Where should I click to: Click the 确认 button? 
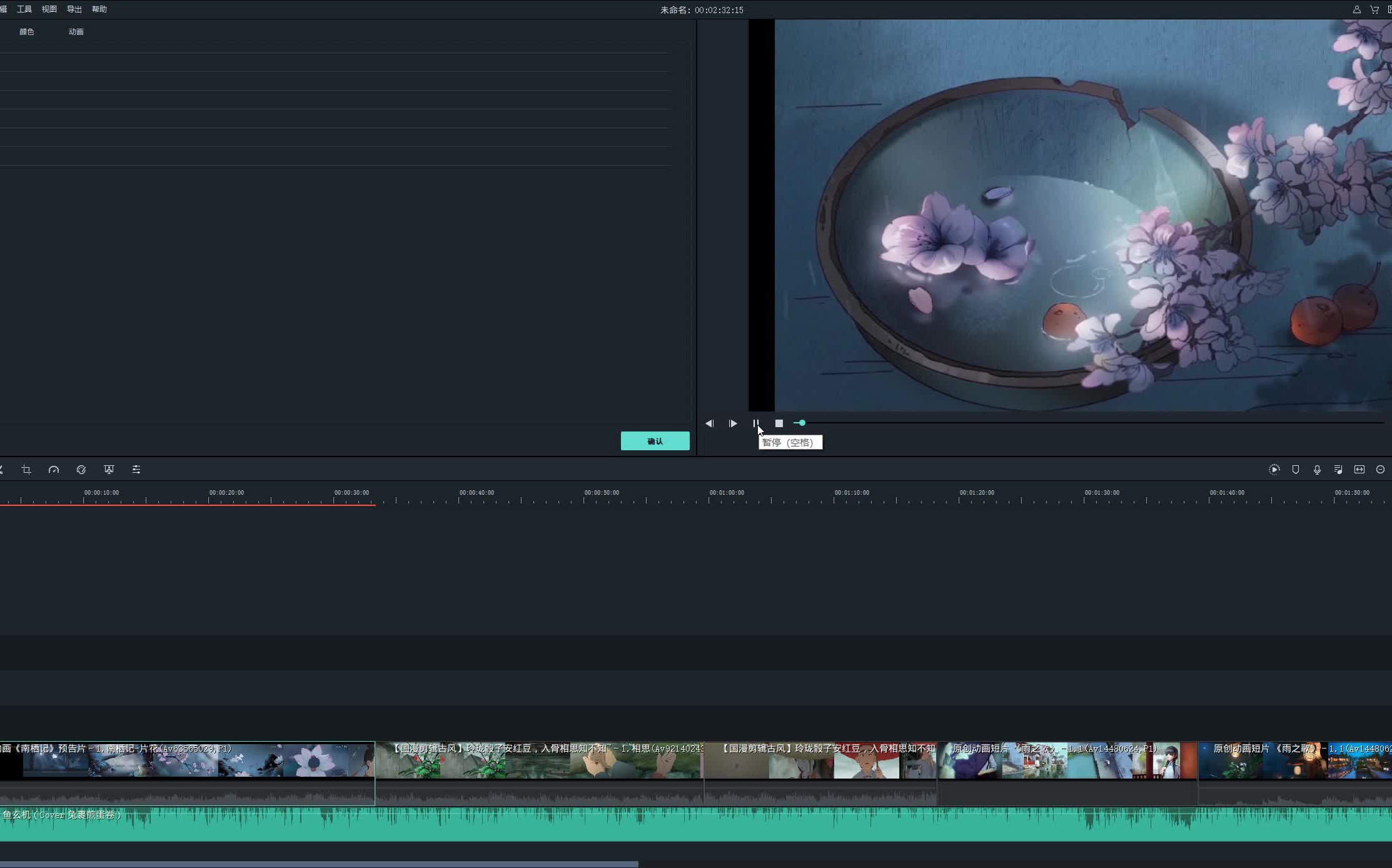pos(655,441)
